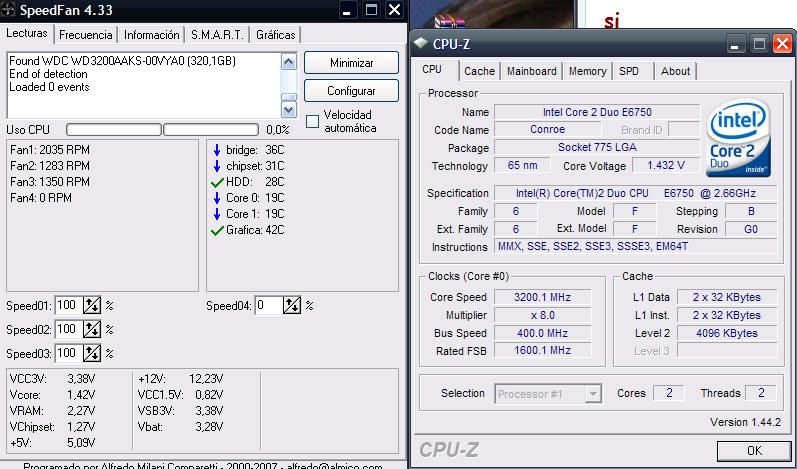This screenshot has height=469, width=797.
Task: Click the SpeedFan title bar icon
Action: [11, 11]
